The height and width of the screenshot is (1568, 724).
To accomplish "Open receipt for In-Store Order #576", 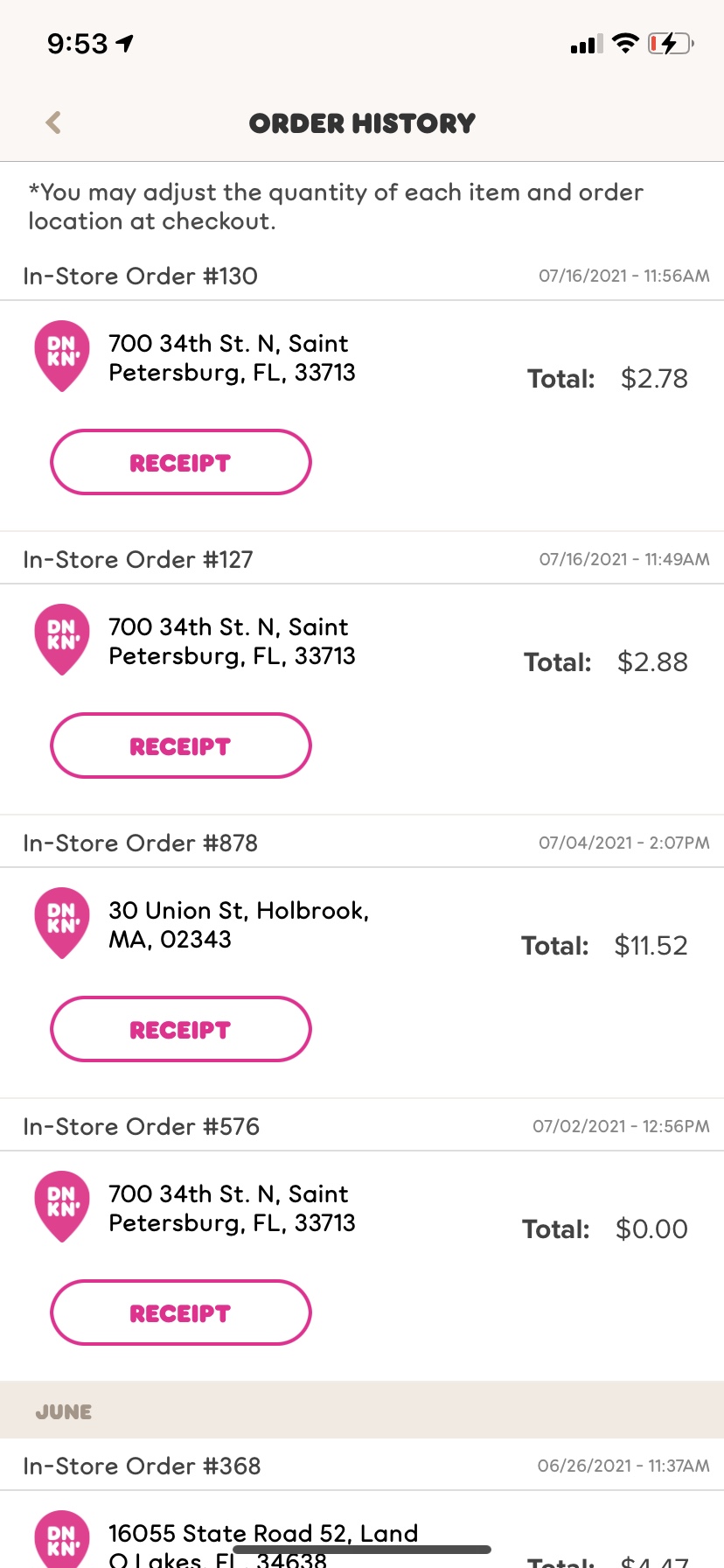I will click(x=181, y=1312).
